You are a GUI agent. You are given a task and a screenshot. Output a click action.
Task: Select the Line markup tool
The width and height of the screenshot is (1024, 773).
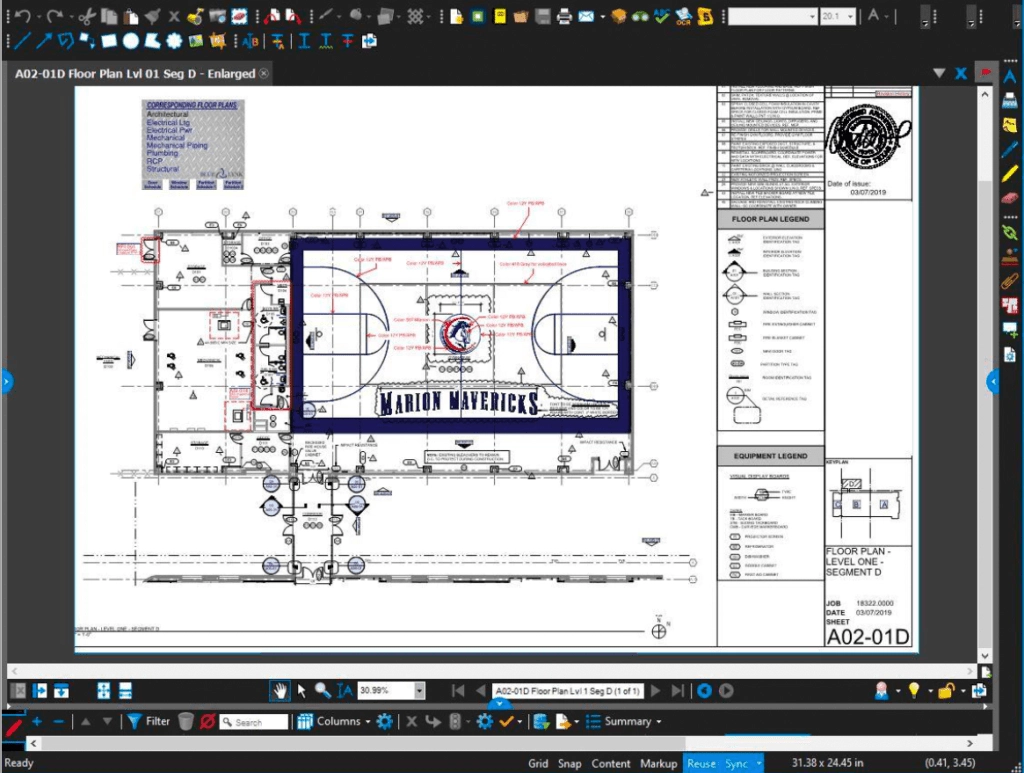(x=22, y=41)
